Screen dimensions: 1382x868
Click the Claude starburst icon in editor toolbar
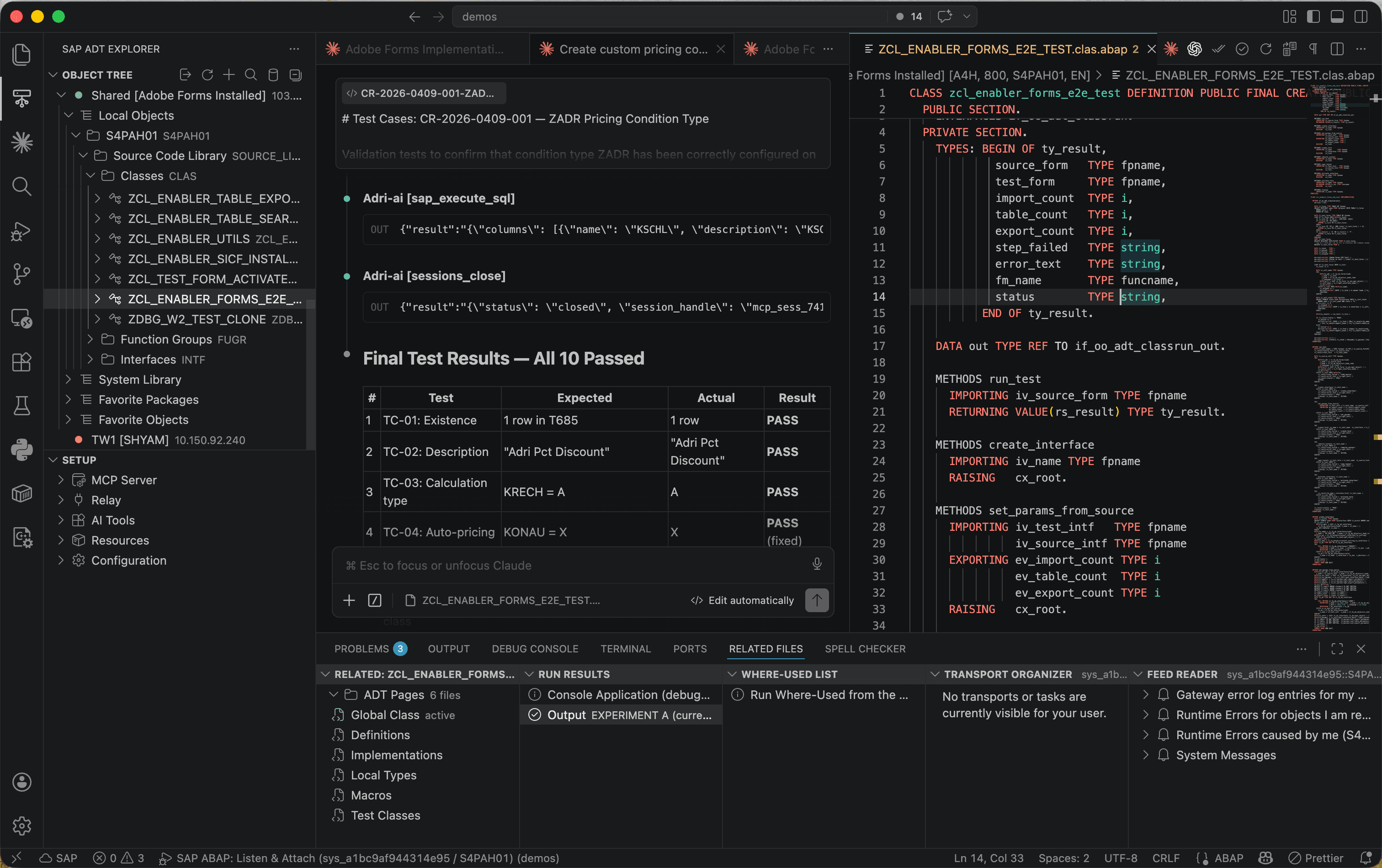click(1171, 49)
